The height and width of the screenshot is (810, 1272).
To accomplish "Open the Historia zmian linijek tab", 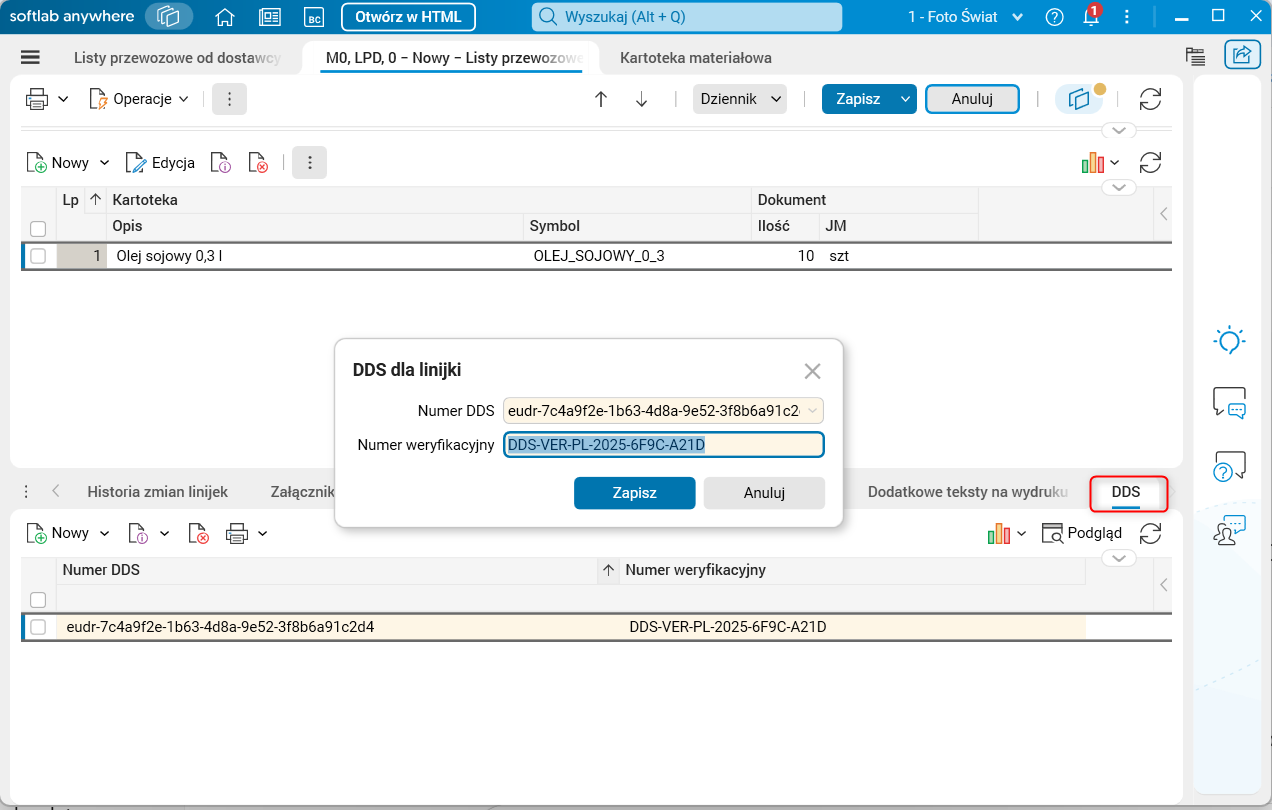I will point(158,492).
